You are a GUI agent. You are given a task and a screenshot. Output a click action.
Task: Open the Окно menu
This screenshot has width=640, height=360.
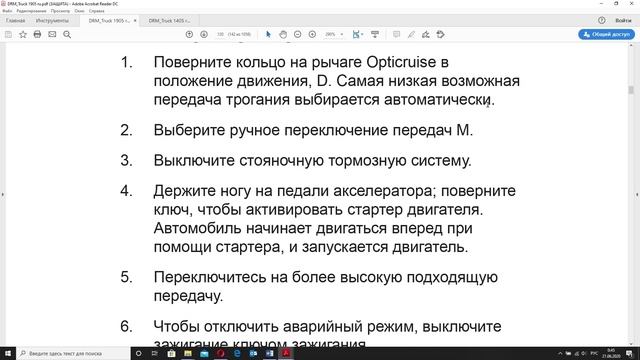[80, 11]
